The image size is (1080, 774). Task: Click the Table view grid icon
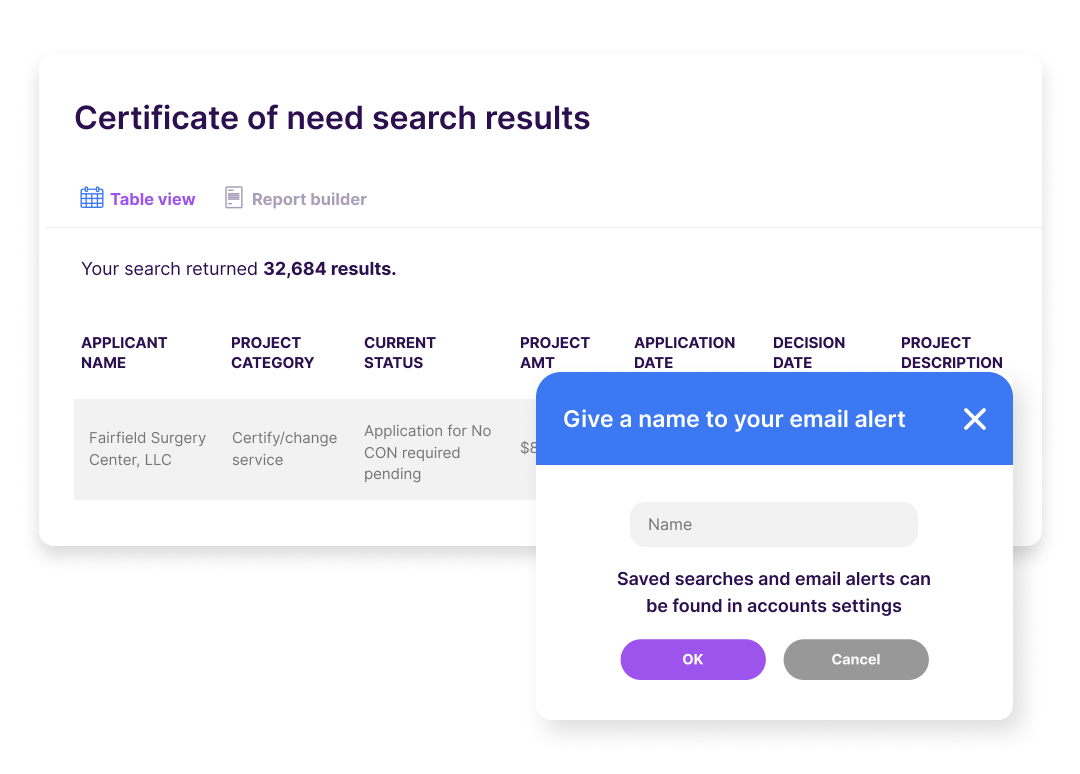[92, 198]
